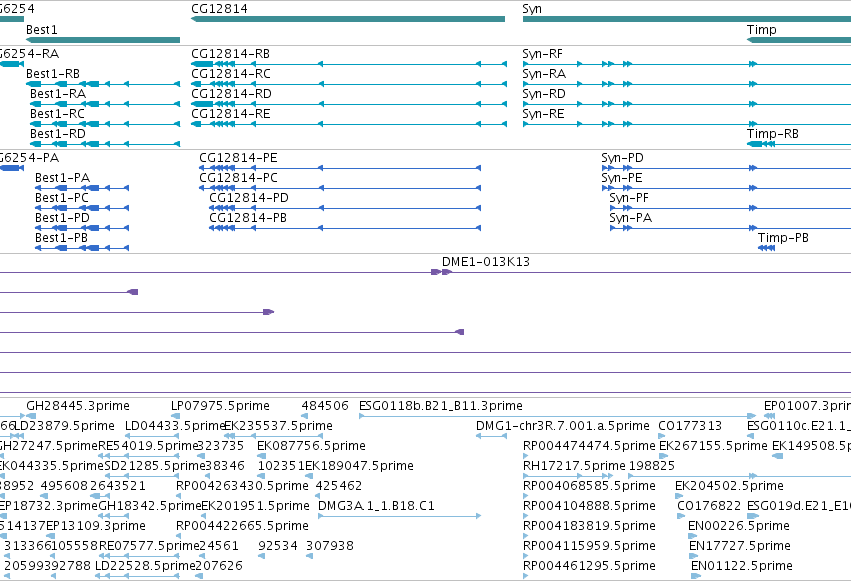The height and width of the screenshot is (581, 851).
Task: Select the EK189047.5prime label
Action: [359, 466]
